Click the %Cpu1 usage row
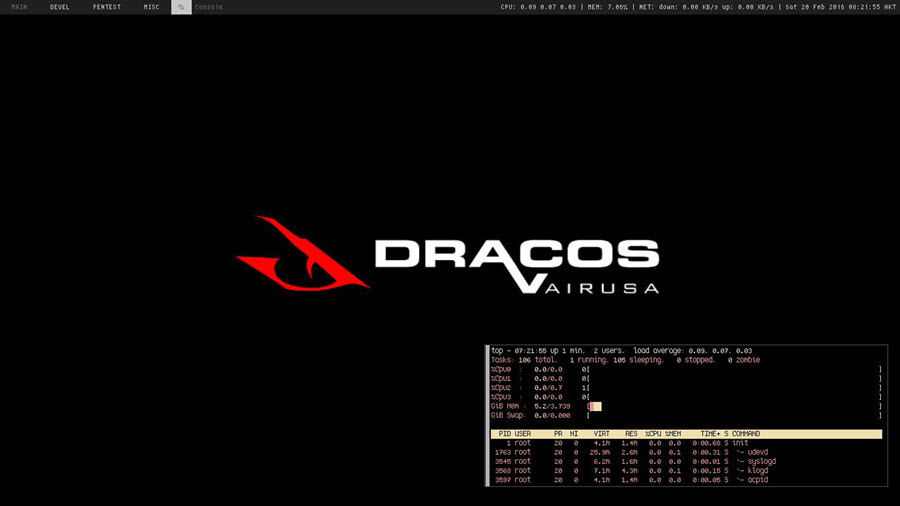The width and height of the screenshot is (900, 506). point(686,379)
